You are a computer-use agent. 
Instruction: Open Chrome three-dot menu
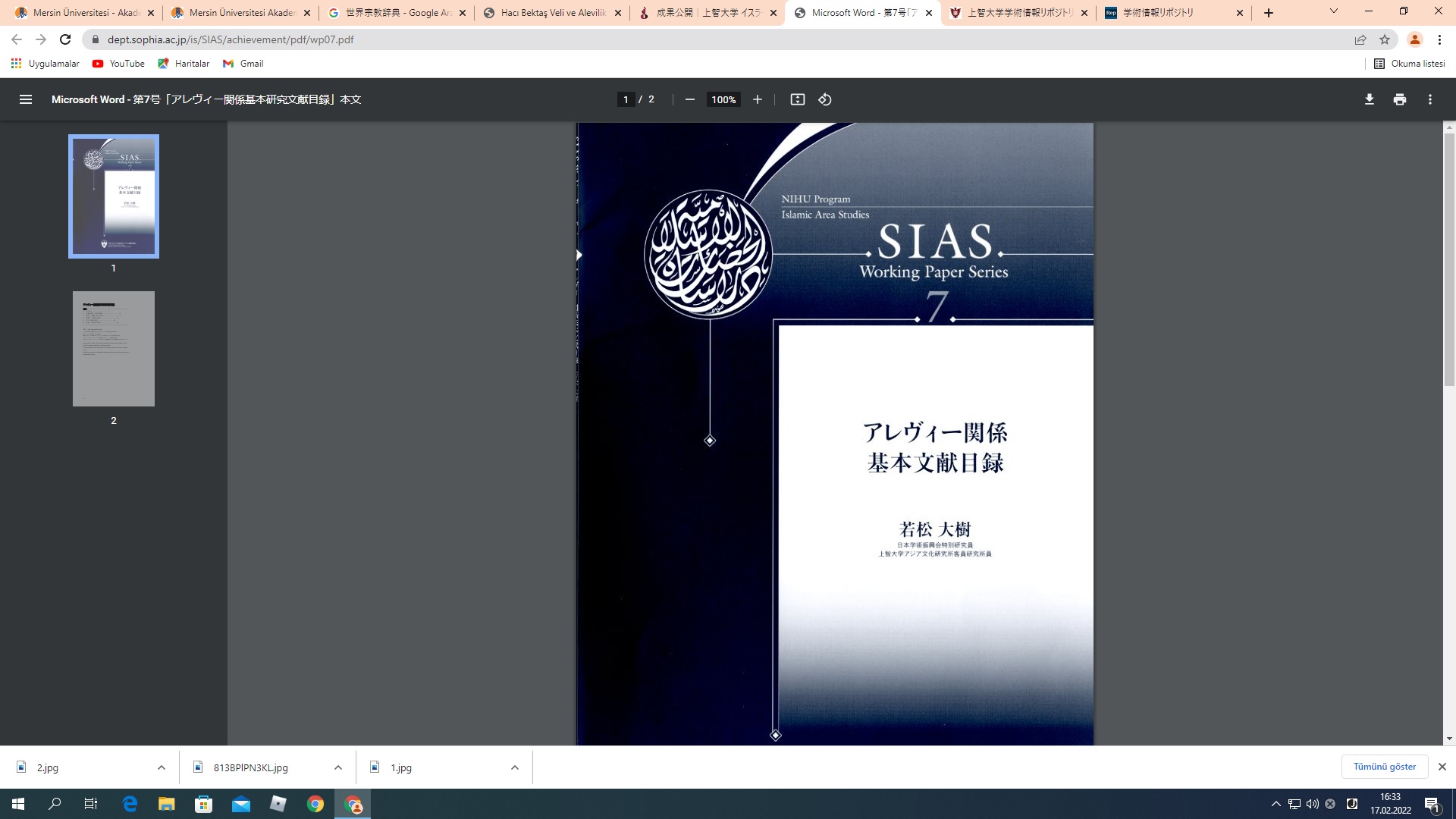(1439, 39)
